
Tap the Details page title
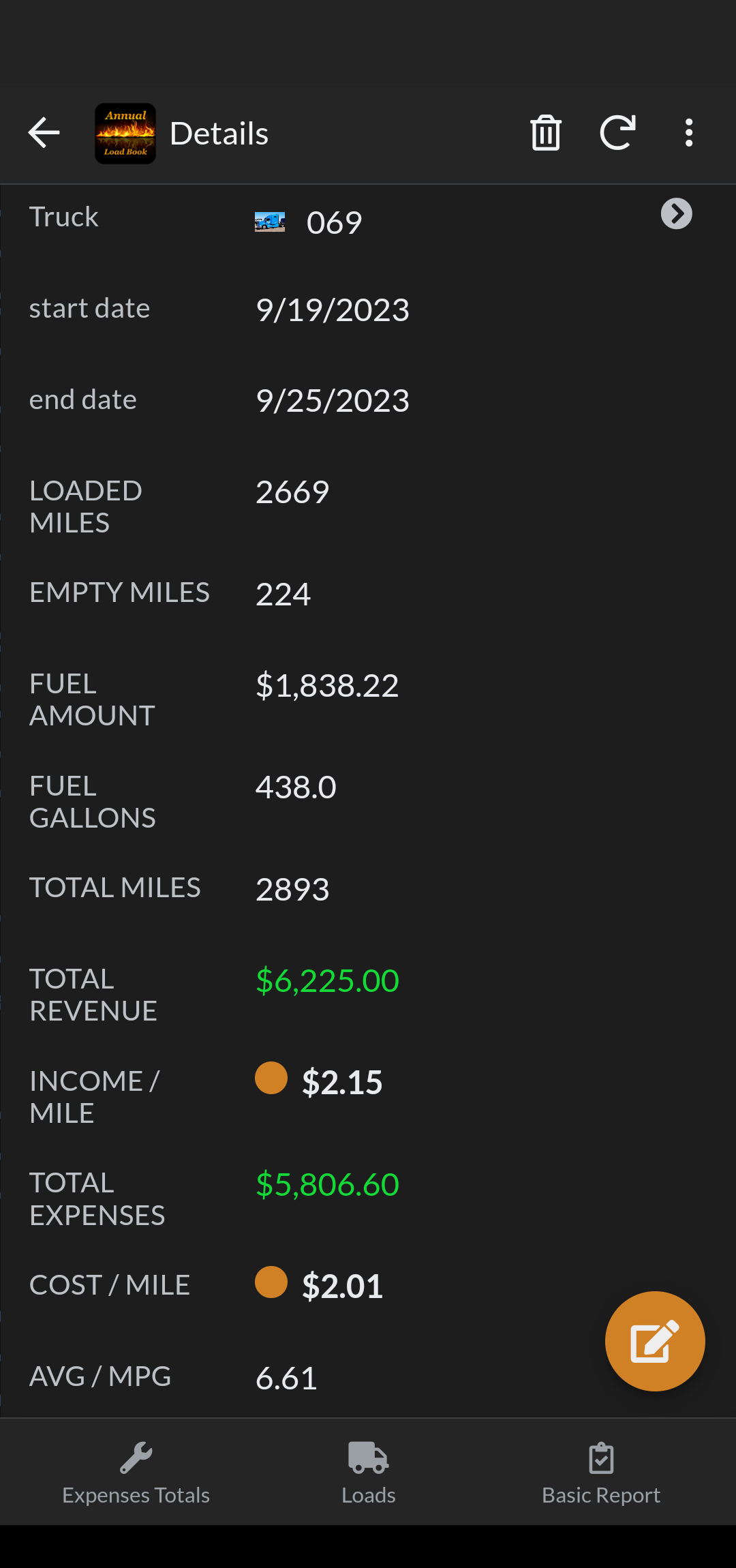219,134
